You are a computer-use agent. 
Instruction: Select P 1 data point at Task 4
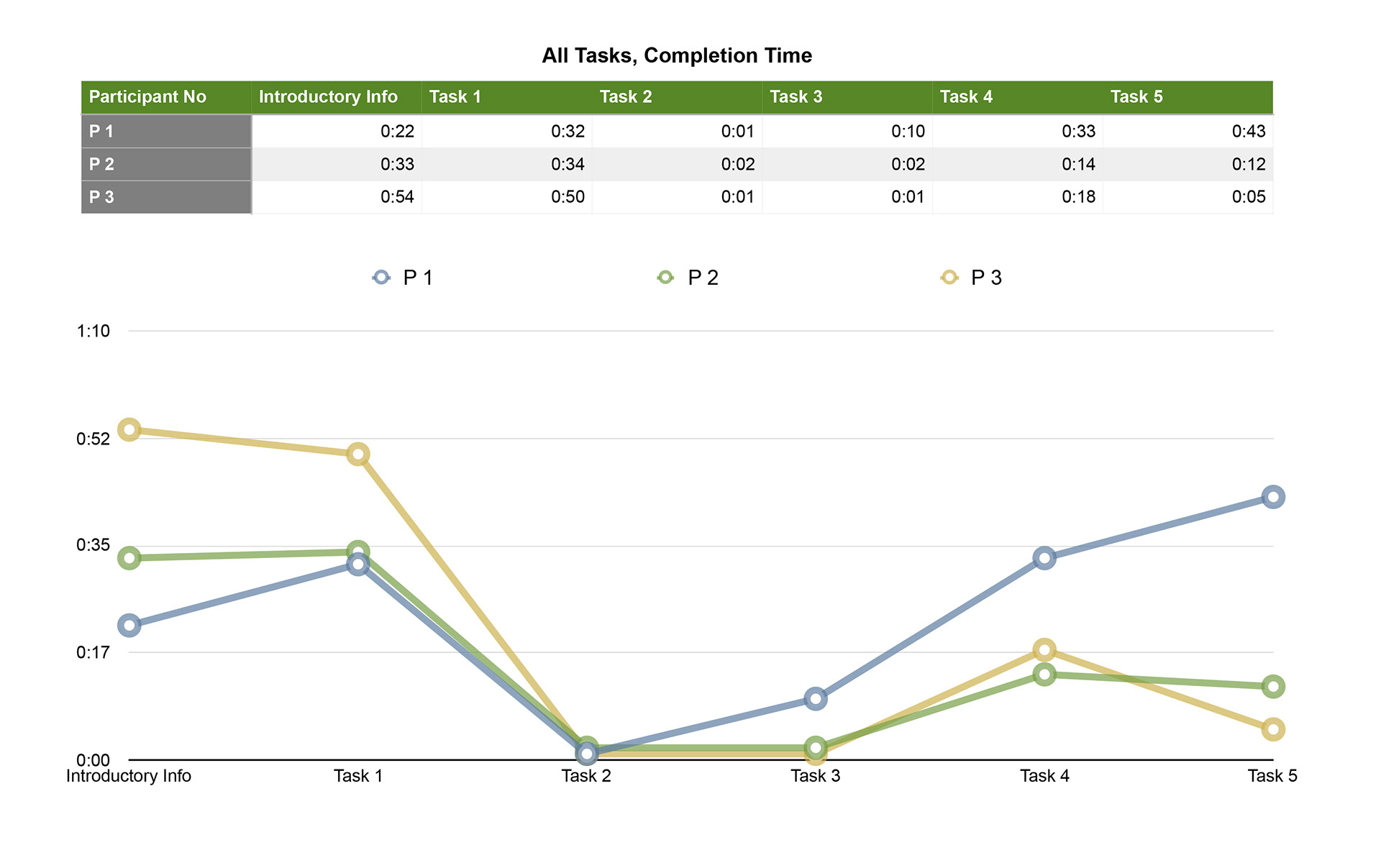(1044, 558)
